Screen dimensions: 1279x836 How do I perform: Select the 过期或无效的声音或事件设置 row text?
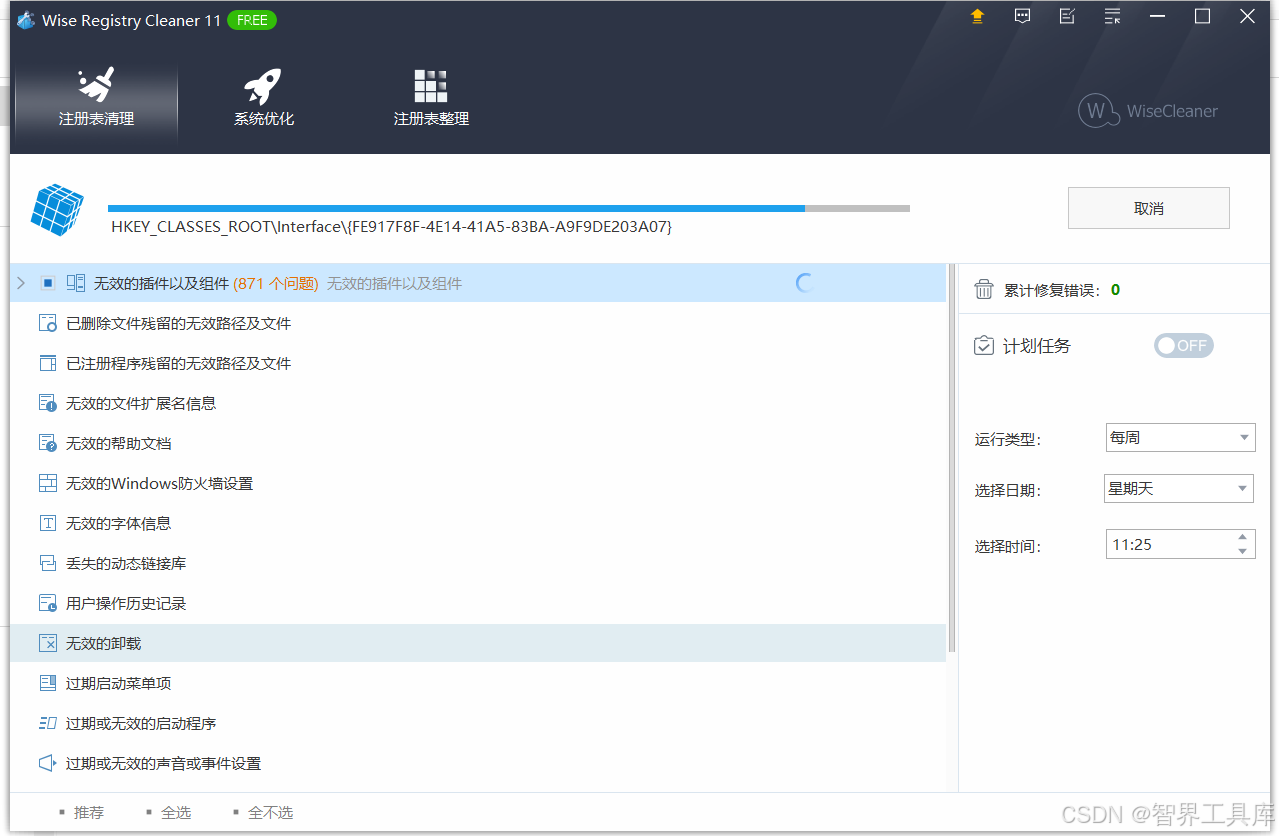click(x=163, y=763)
